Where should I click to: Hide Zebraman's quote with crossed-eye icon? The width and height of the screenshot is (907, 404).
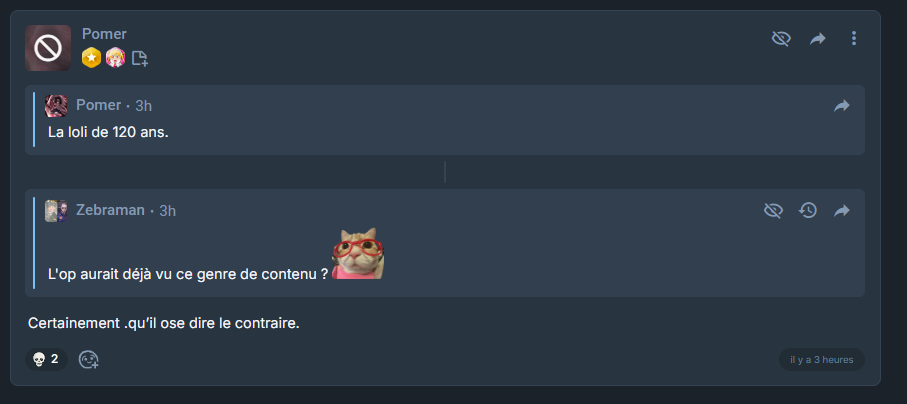click(773, 210)
